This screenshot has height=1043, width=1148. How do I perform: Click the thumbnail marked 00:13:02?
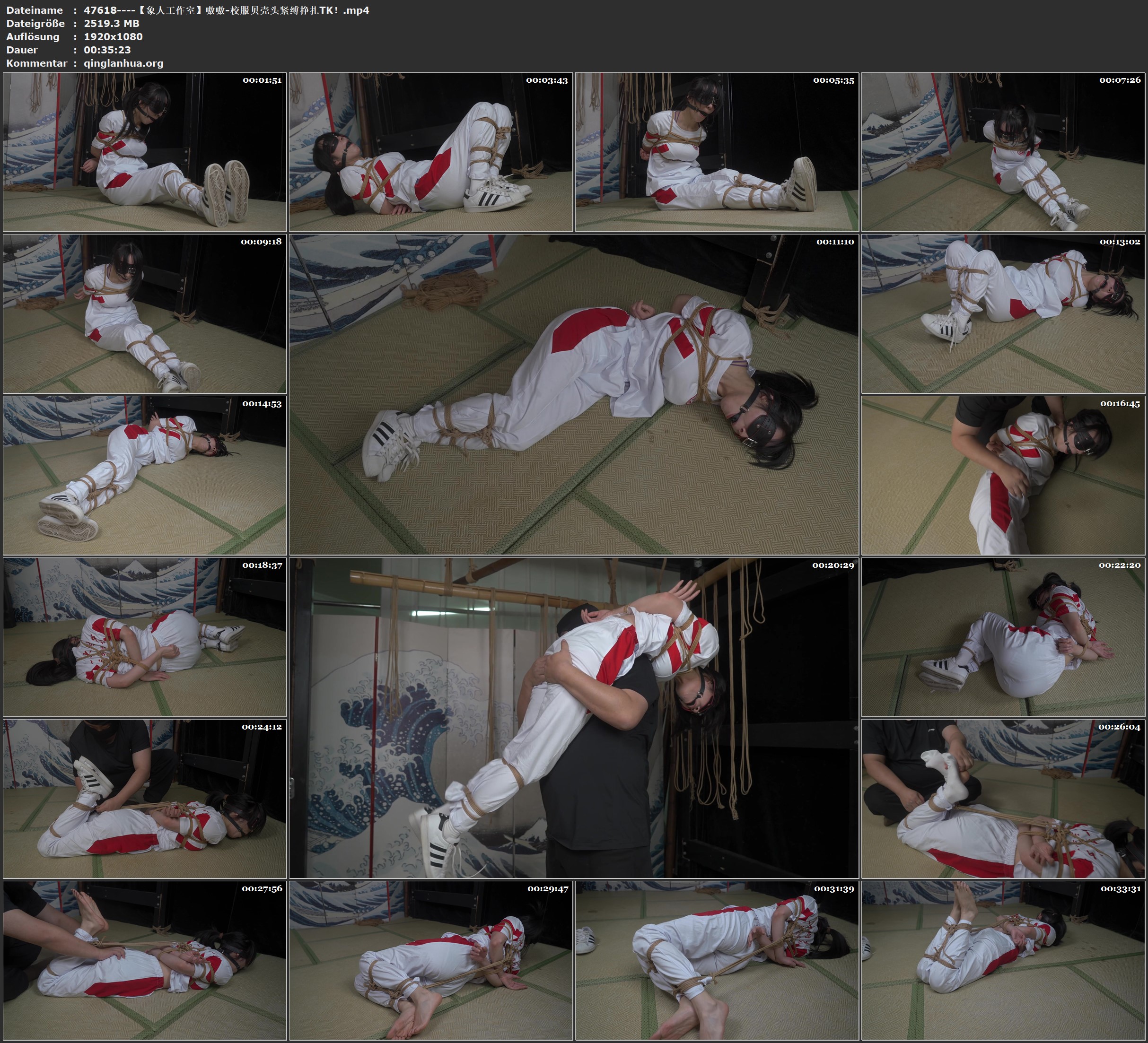[1003, 313]
